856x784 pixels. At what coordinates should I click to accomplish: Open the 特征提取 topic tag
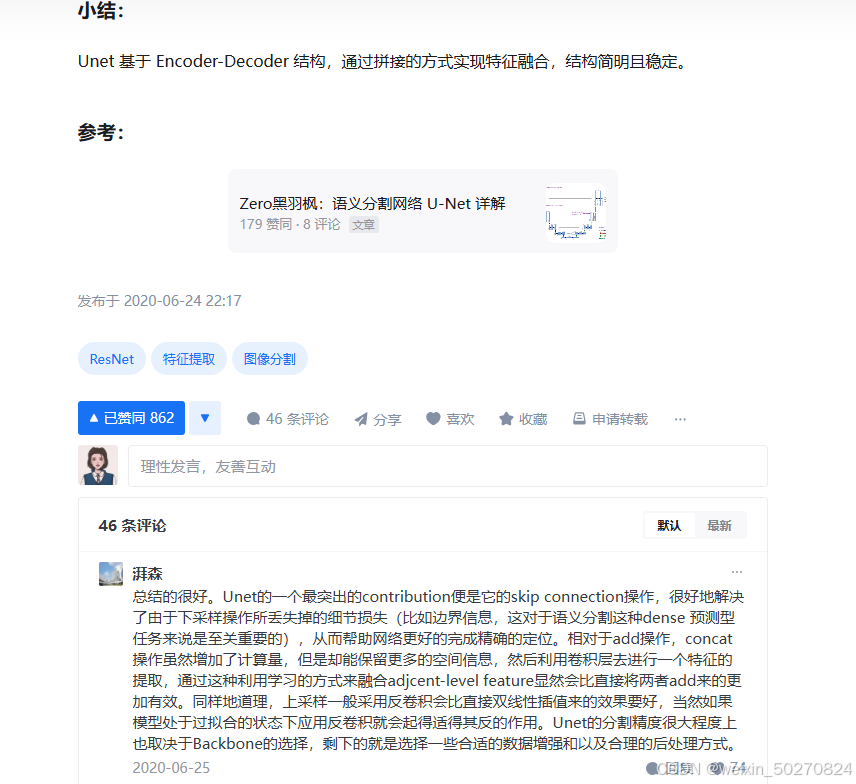(189, 359)
